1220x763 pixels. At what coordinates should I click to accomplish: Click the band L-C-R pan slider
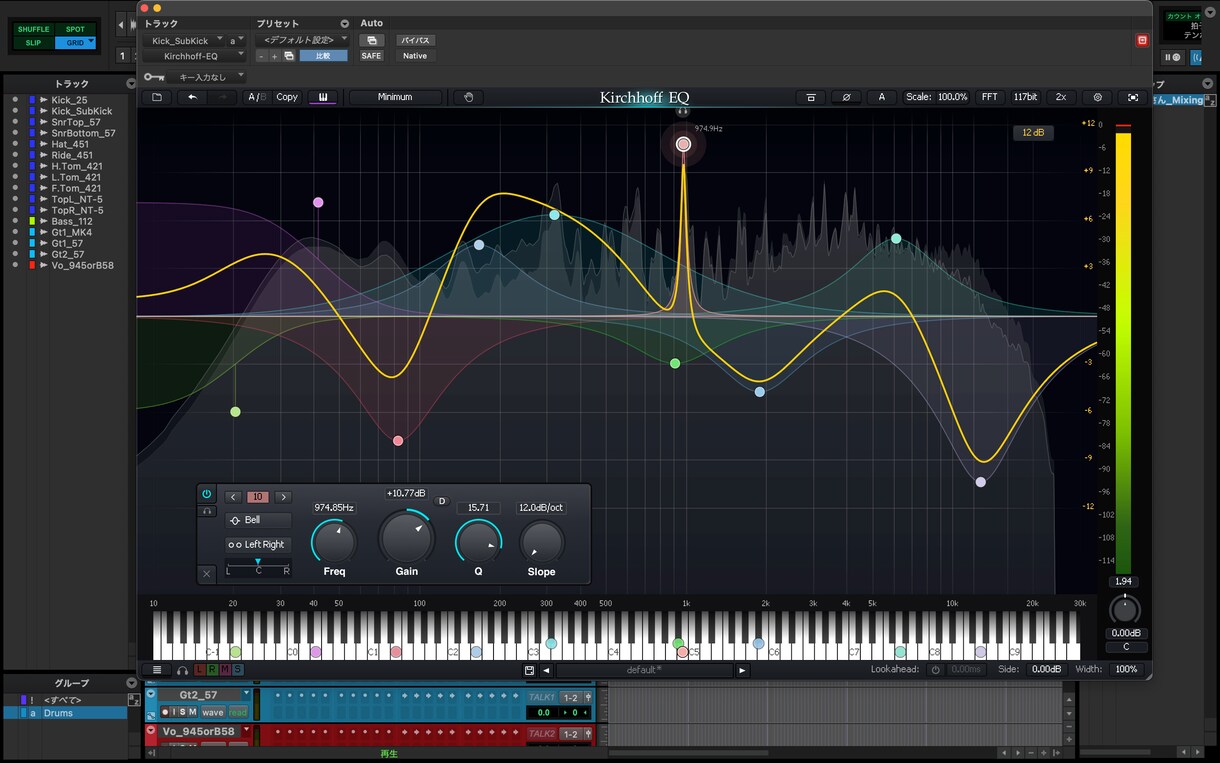click(258, 567)
